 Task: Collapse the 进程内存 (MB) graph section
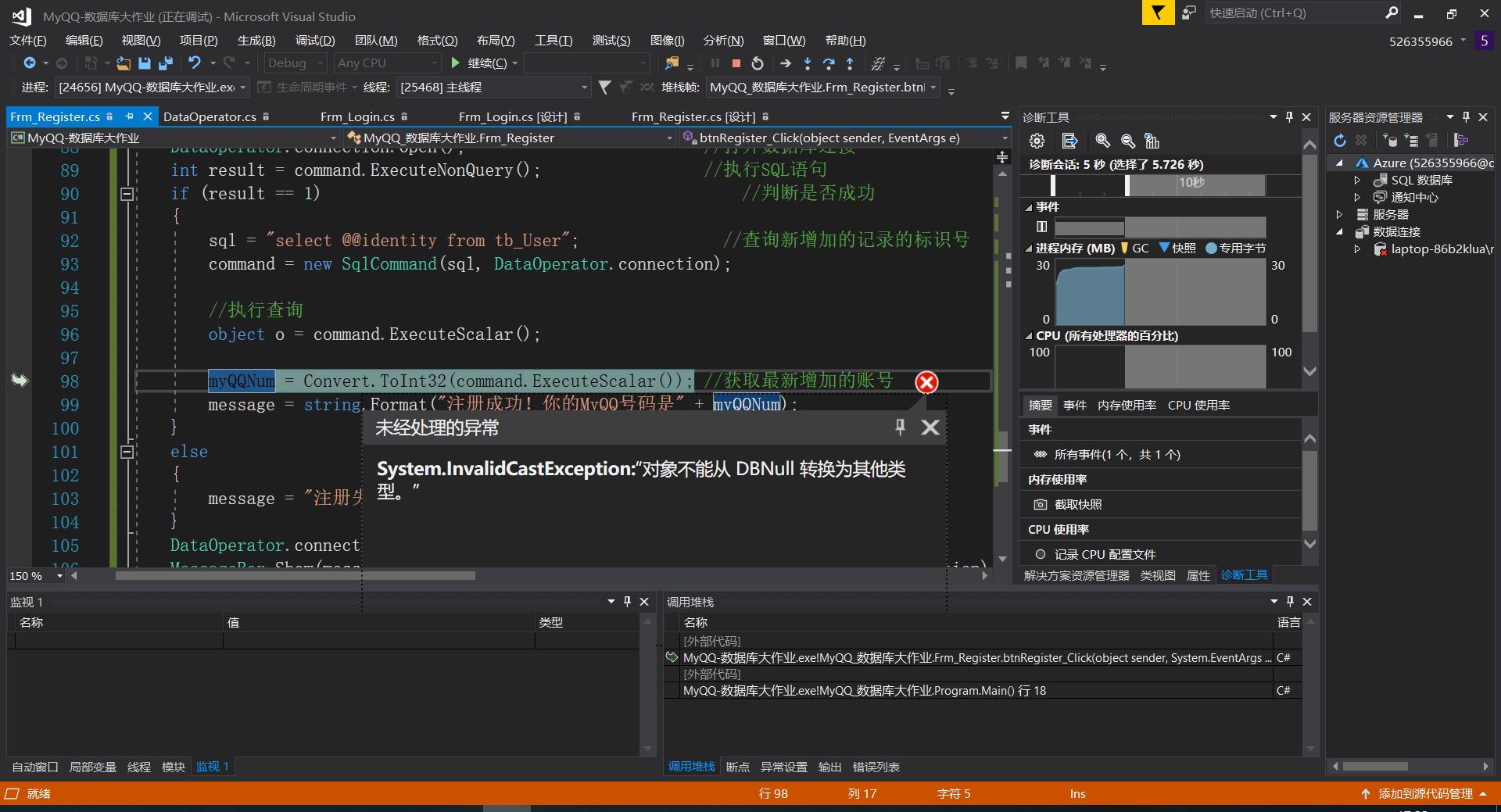1029,249
